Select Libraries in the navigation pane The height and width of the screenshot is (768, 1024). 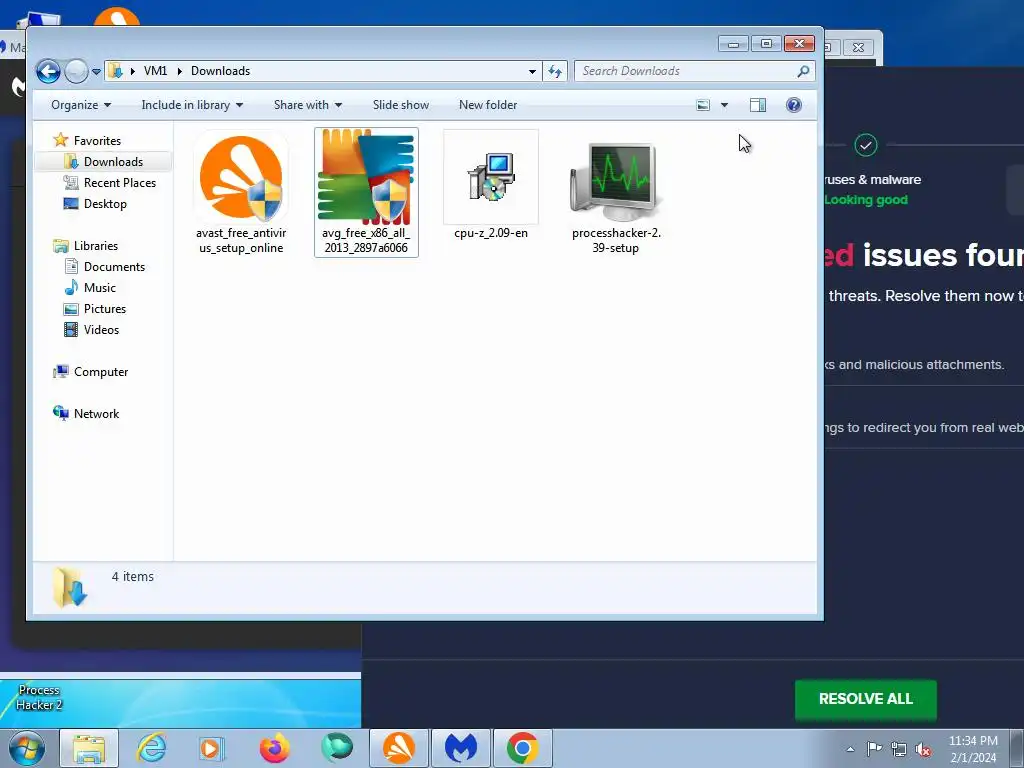pos(95,246)
